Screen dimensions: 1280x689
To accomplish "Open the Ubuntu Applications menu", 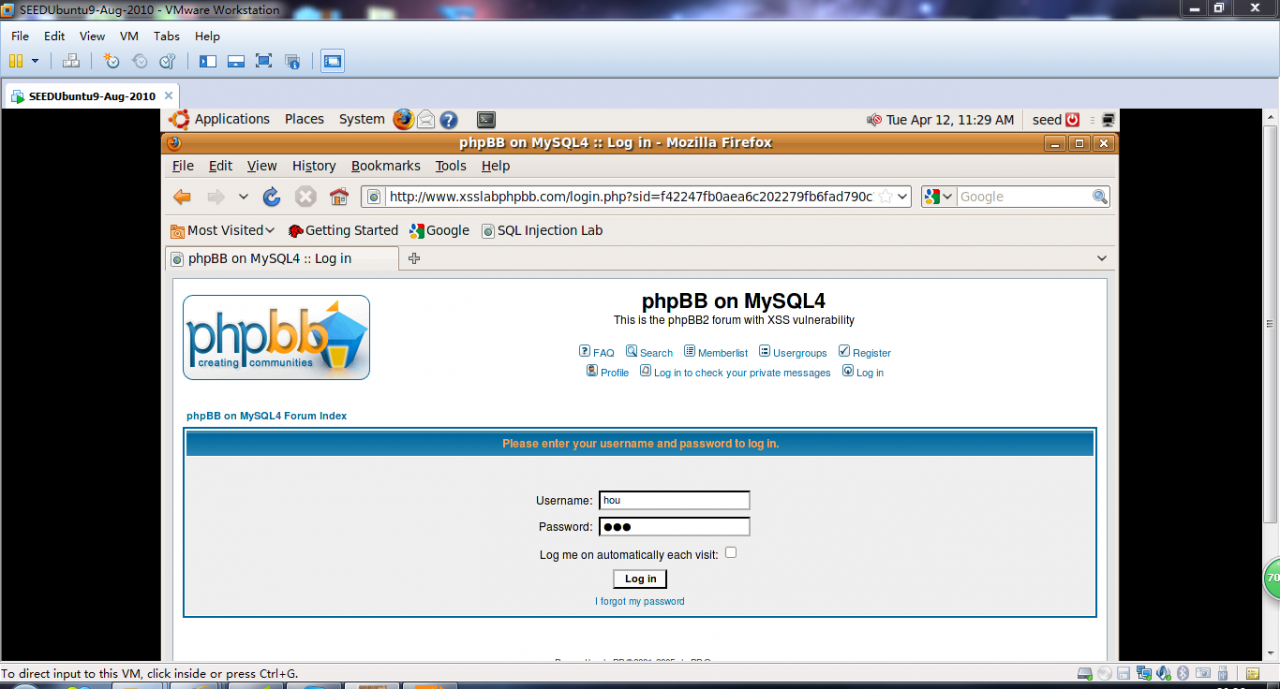I will [x=232, y=119].
